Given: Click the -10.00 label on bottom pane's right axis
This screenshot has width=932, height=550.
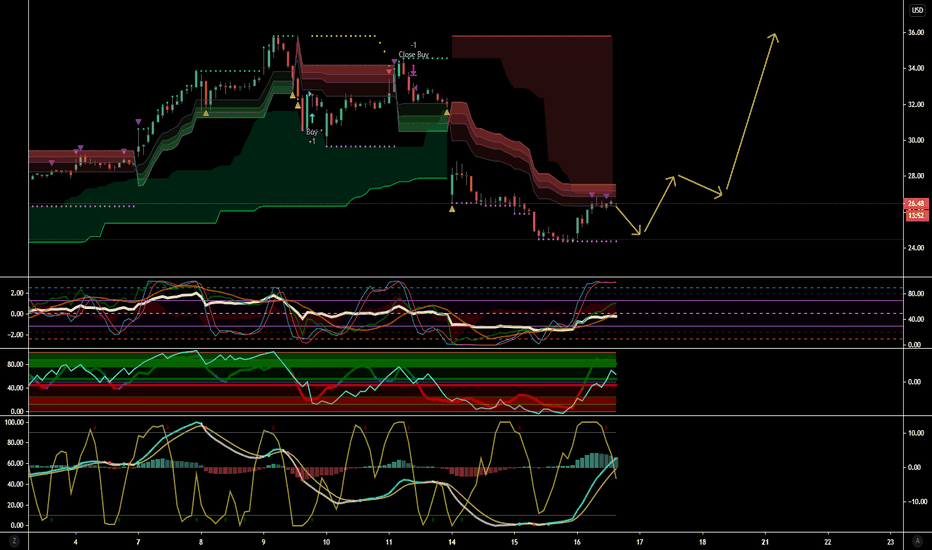Looking at the screenshot, I should coord(915,501).
